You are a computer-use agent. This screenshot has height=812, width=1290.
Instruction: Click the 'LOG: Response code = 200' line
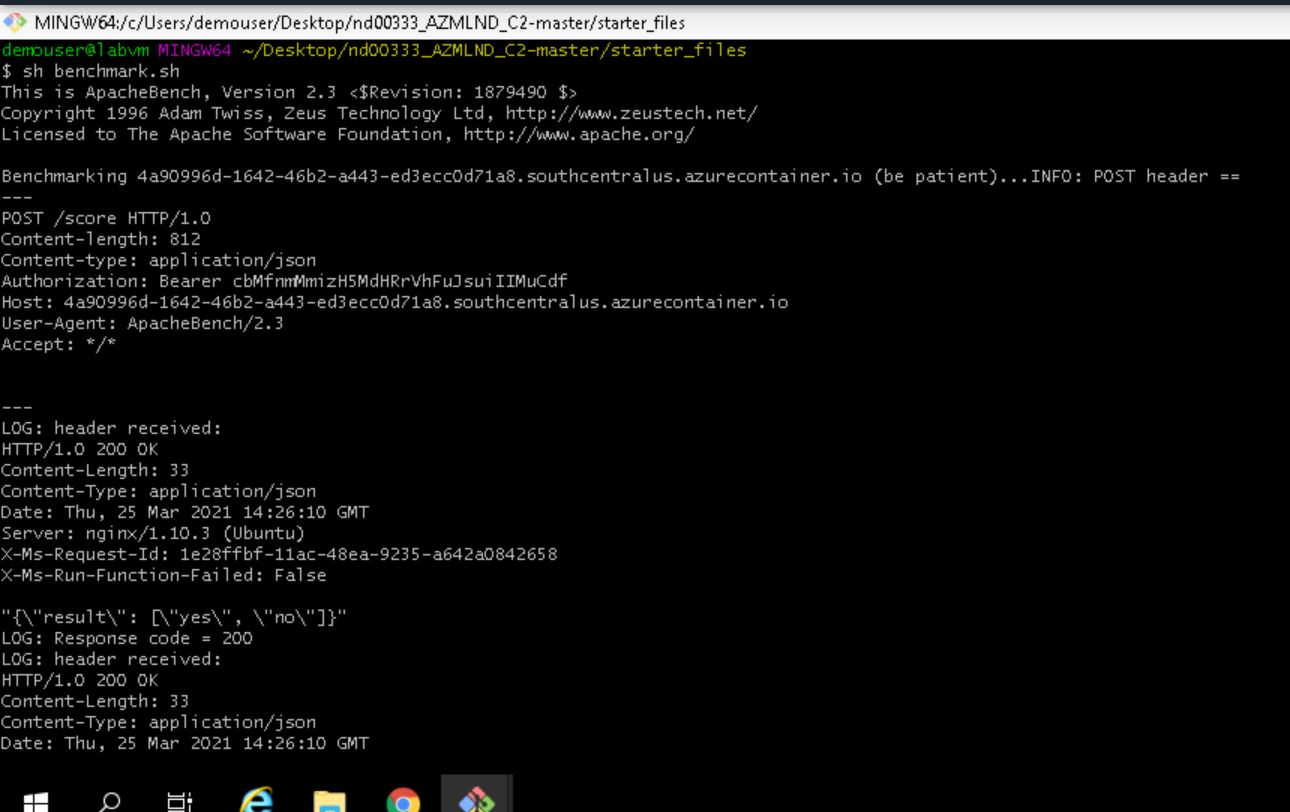point(127,638)
